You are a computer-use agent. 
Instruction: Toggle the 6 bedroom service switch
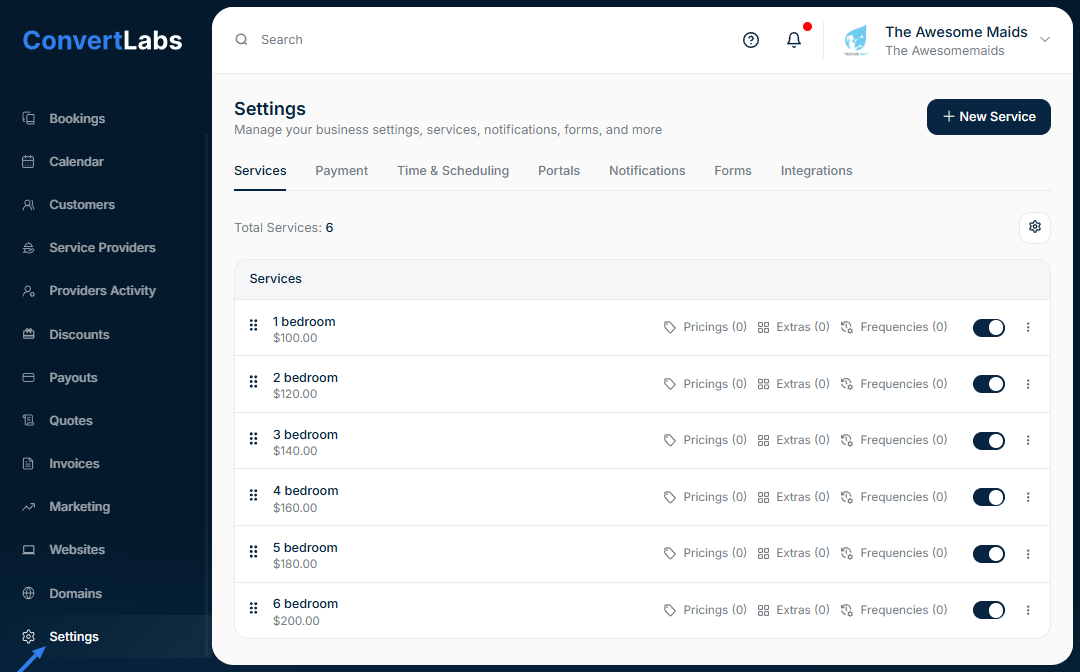pyautogui.click(x=988, y=610)
